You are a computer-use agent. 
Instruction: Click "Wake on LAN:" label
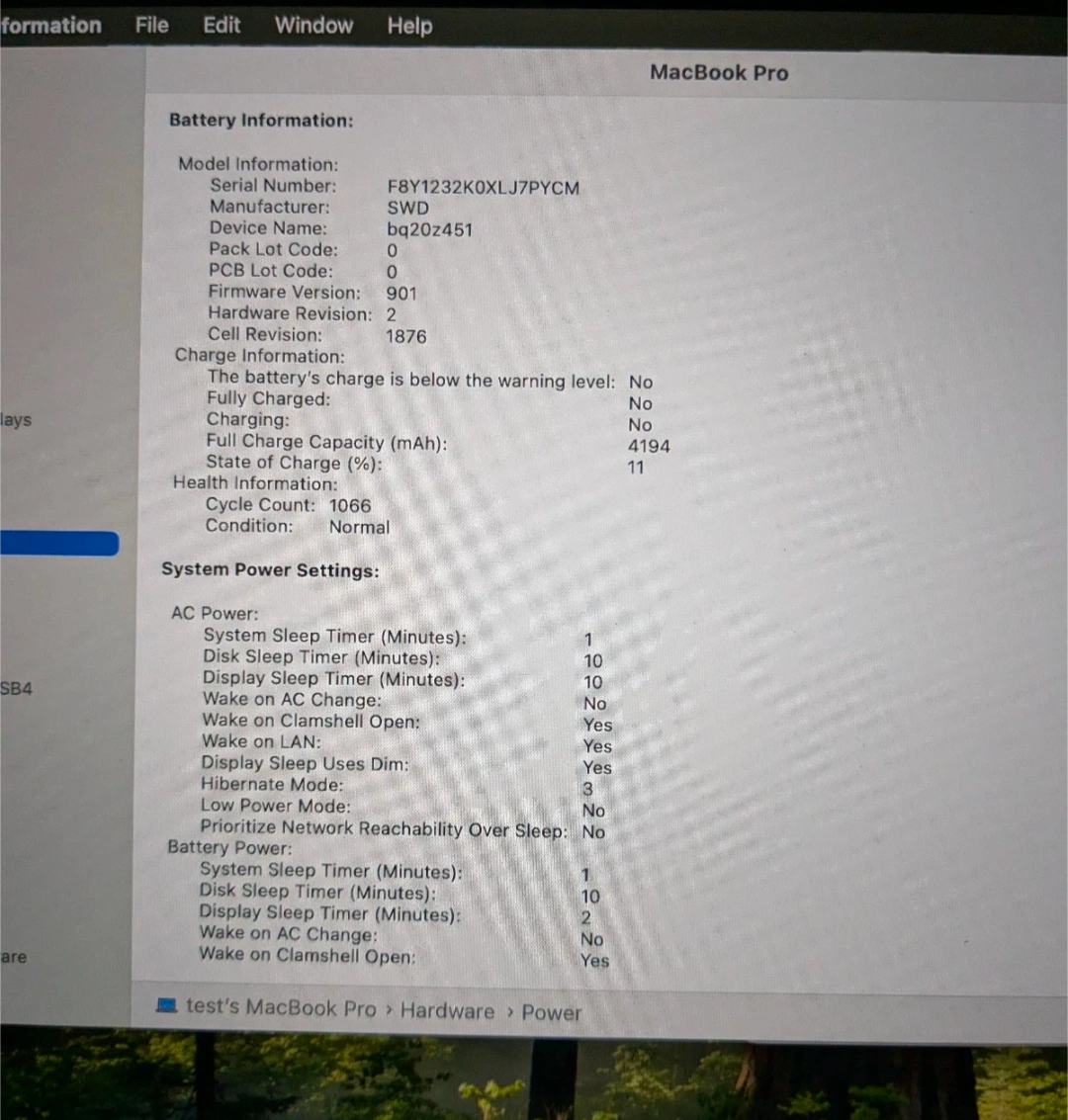pos(261,740)
